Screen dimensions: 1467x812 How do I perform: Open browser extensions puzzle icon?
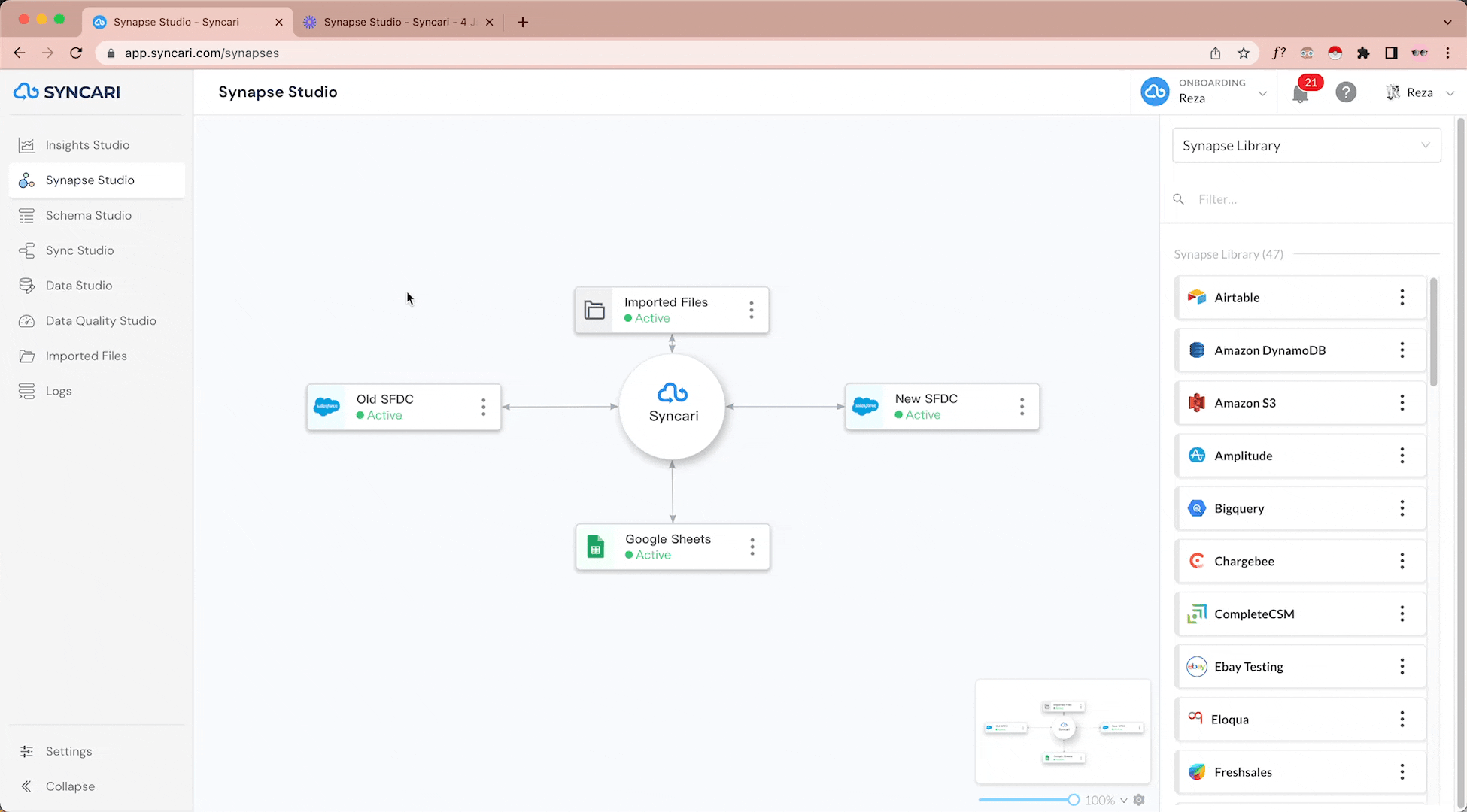[1363, 53]
